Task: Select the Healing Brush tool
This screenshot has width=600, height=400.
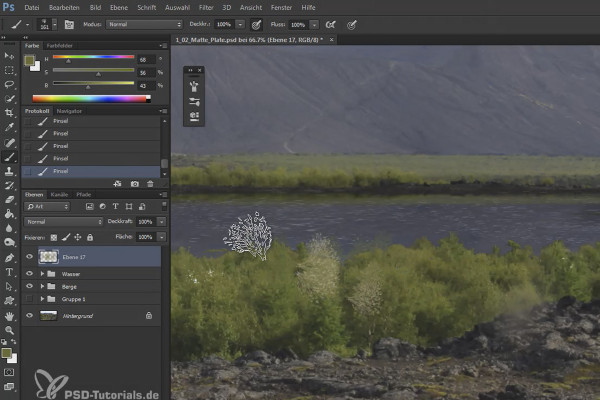Action: click(x=9, y=142)
